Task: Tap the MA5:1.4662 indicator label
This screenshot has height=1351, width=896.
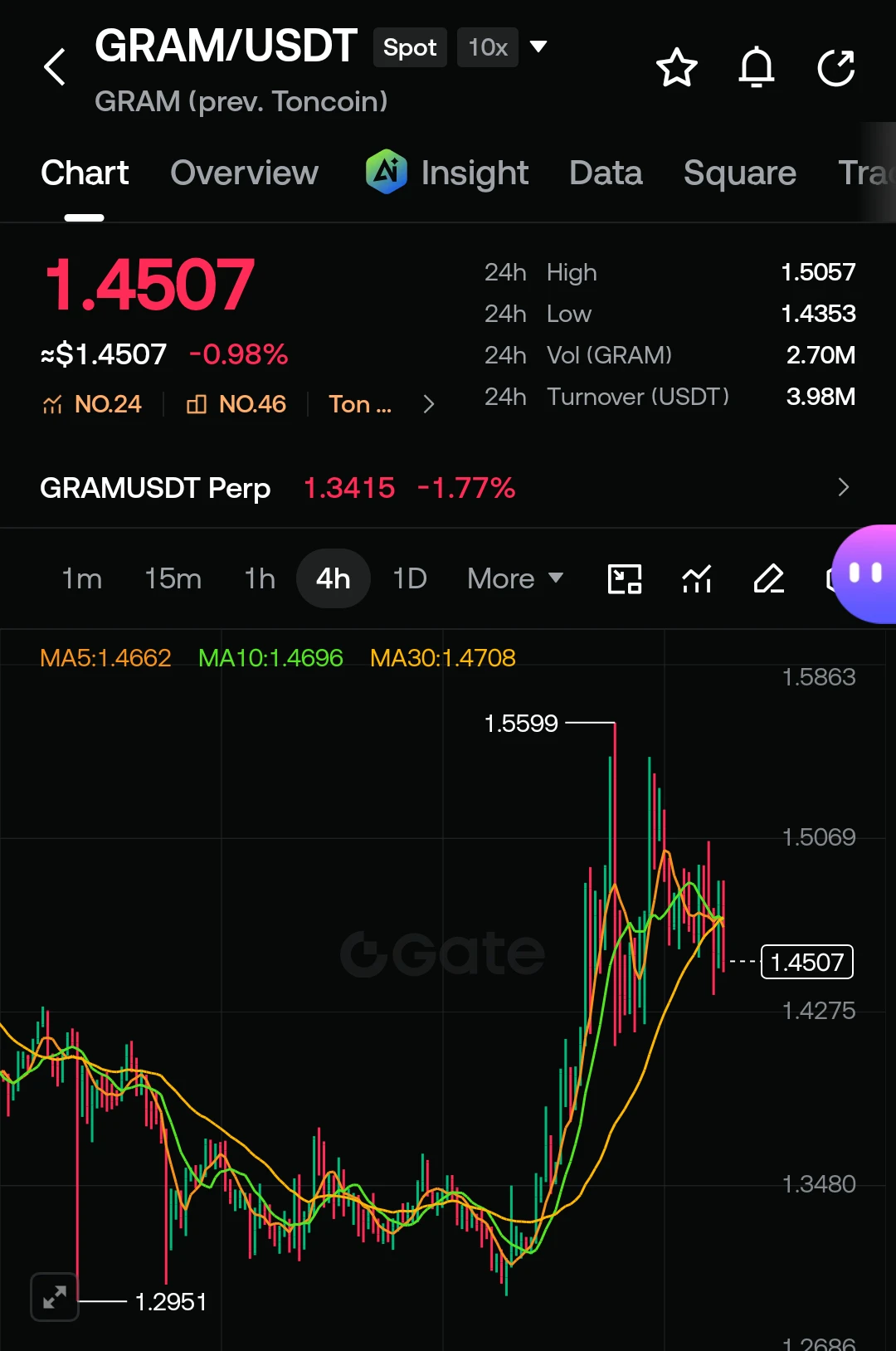Action: click(105, 658)
